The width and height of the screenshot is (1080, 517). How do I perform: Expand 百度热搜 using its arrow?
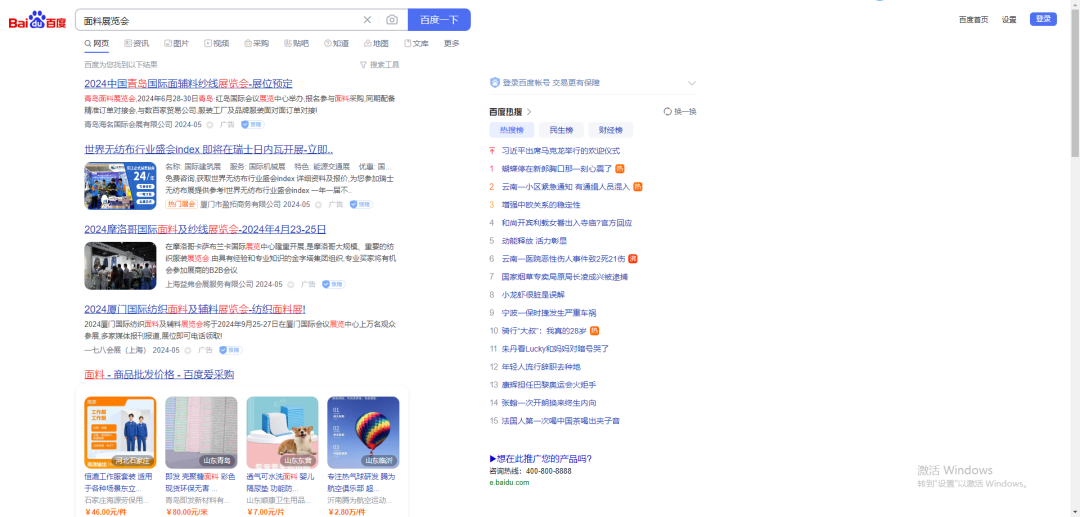529,112
